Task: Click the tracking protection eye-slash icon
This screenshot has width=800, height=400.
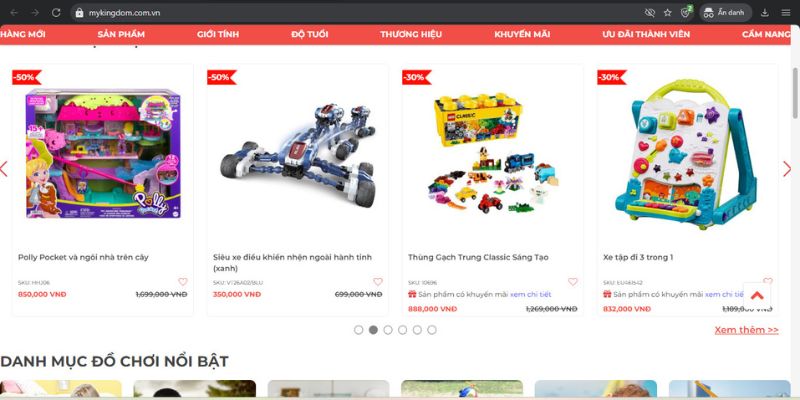Action: point(649,13)
